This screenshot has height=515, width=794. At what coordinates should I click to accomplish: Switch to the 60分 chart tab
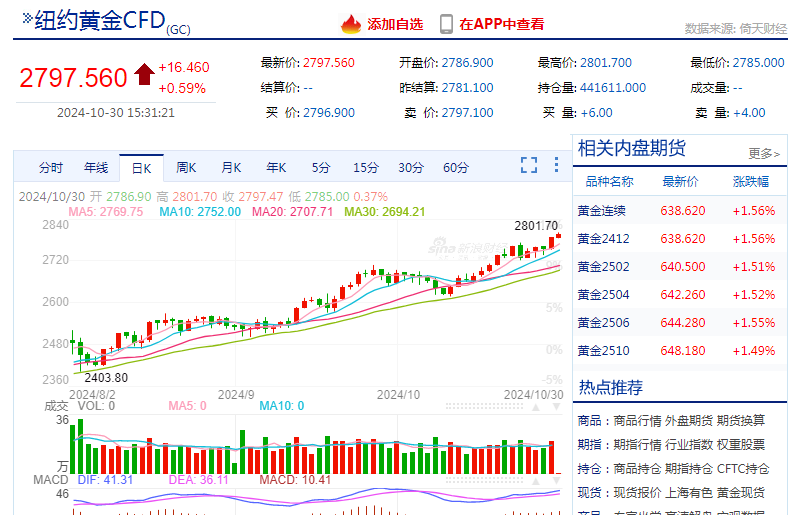(456, 168)
